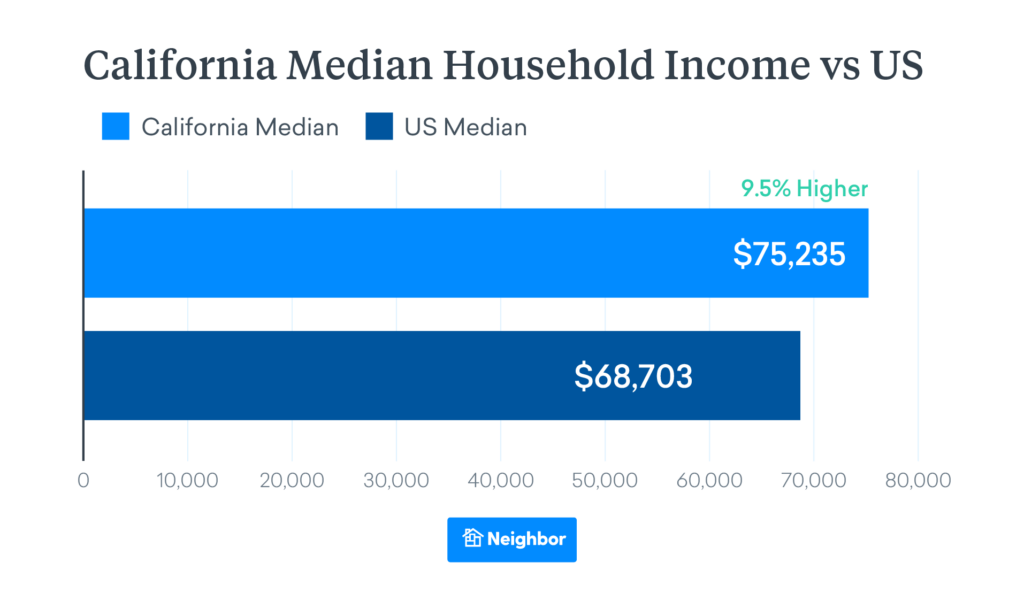Select the US Median legend label
The height and width of the screenshot is (593, 1024).
pos(465,127)
